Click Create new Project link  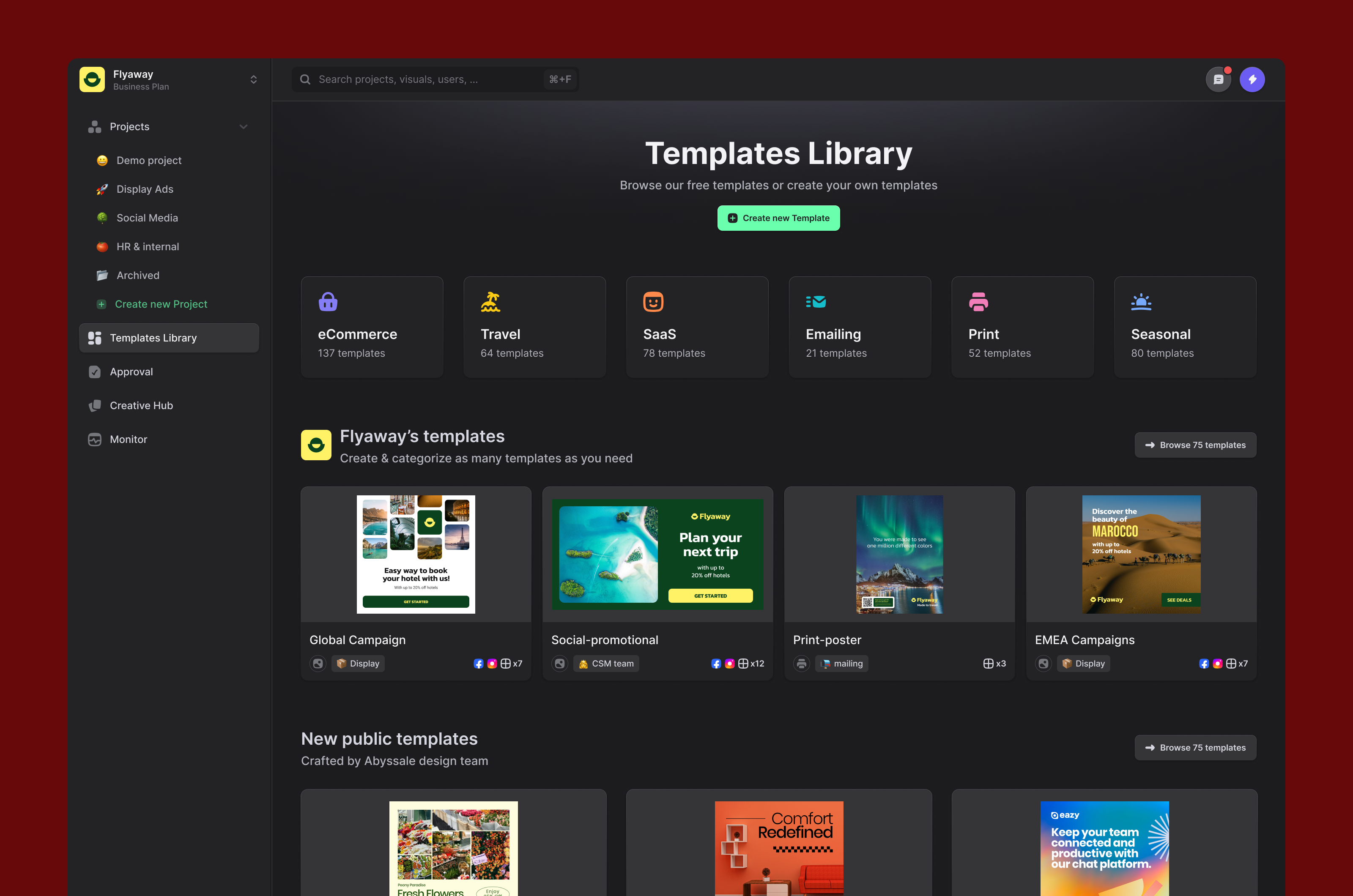(161, 303)
